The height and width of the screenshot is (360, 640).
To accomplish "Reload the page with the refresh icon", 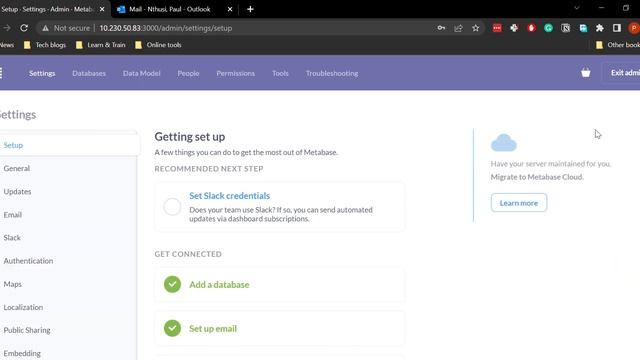I will point(24,28).
